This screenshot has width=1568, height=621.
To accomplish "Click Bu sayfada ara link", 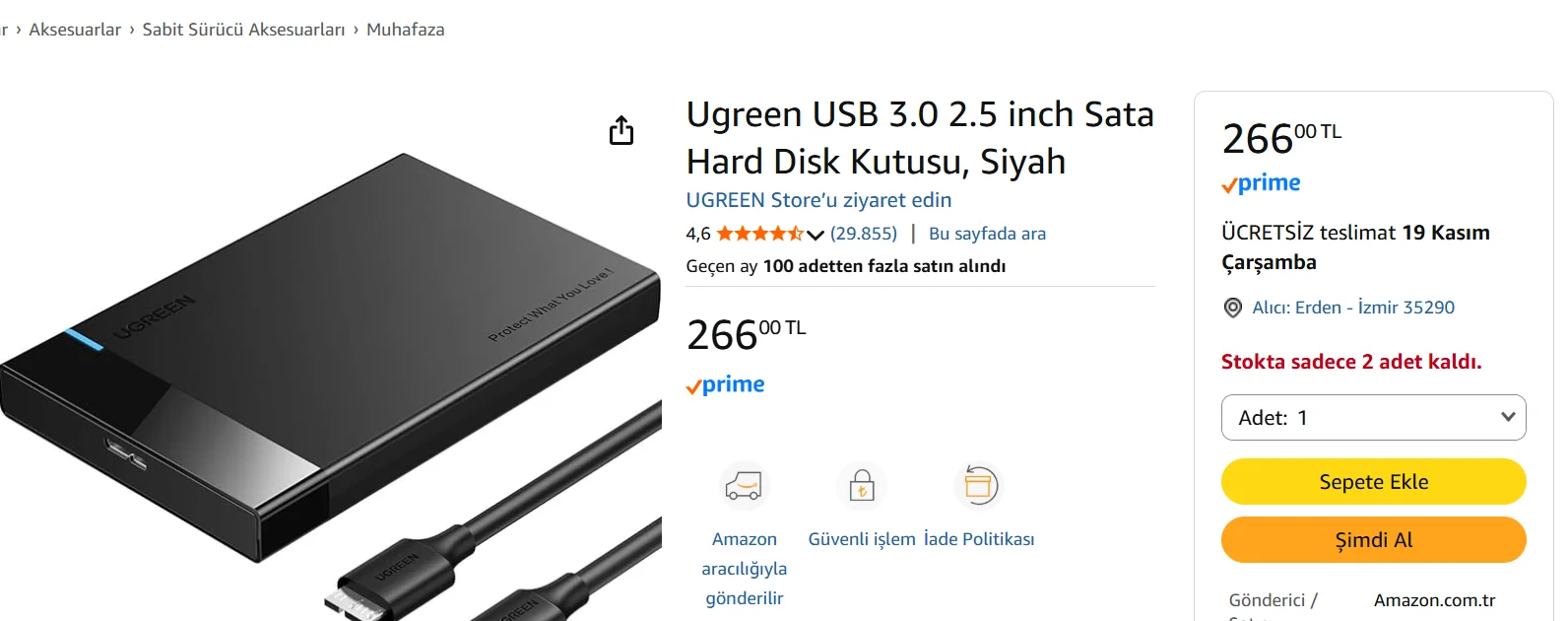I will coord(988,234).
